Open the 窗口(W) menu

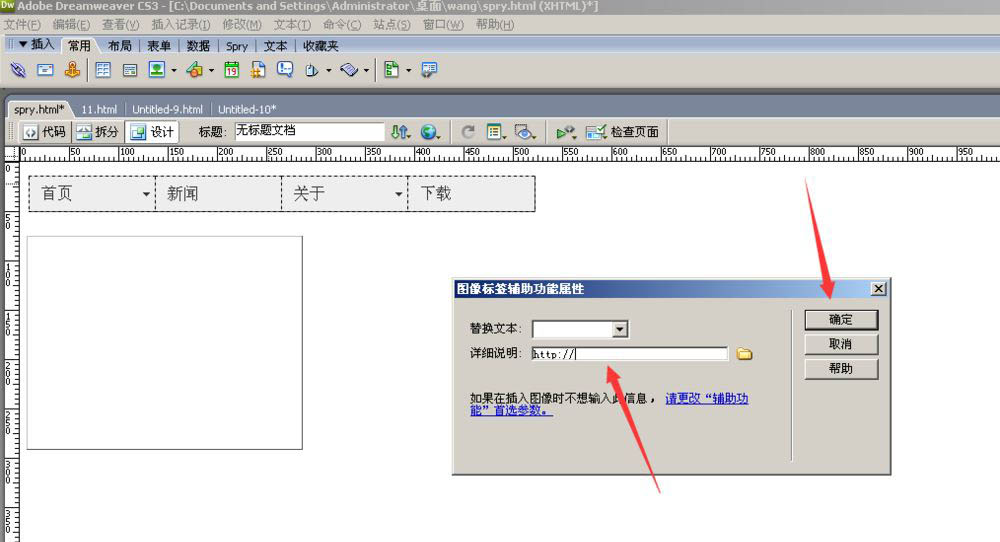point(443,25)
